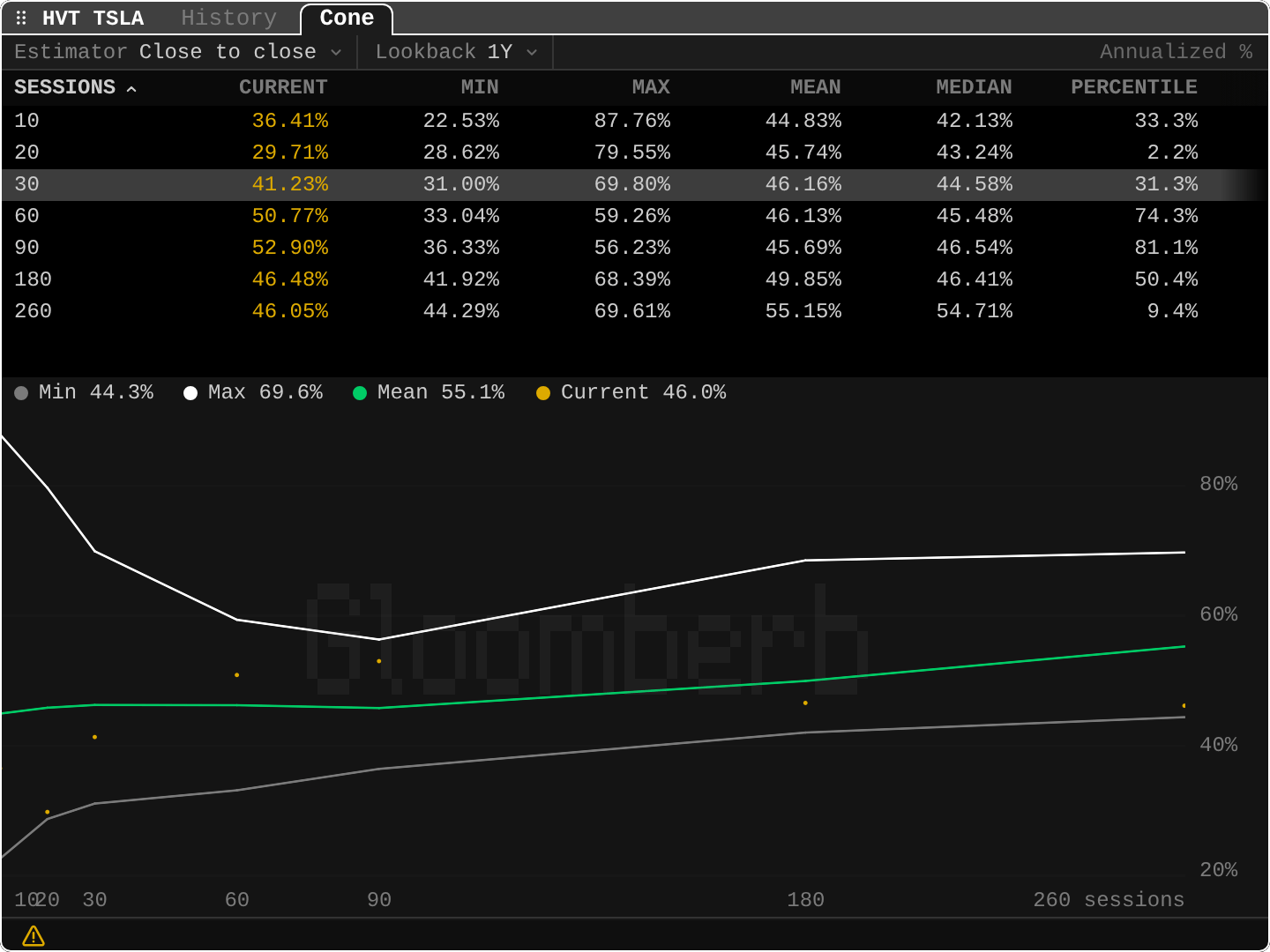This screenshot has height=952, width=1270.
Task: Click current value 29.71%
Action: point(290,152)
